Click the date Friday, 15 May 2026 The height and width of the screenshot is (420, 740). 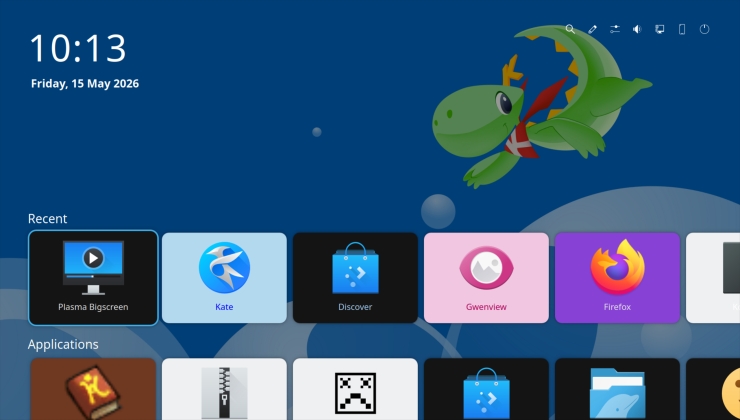[x=85, y=84]
